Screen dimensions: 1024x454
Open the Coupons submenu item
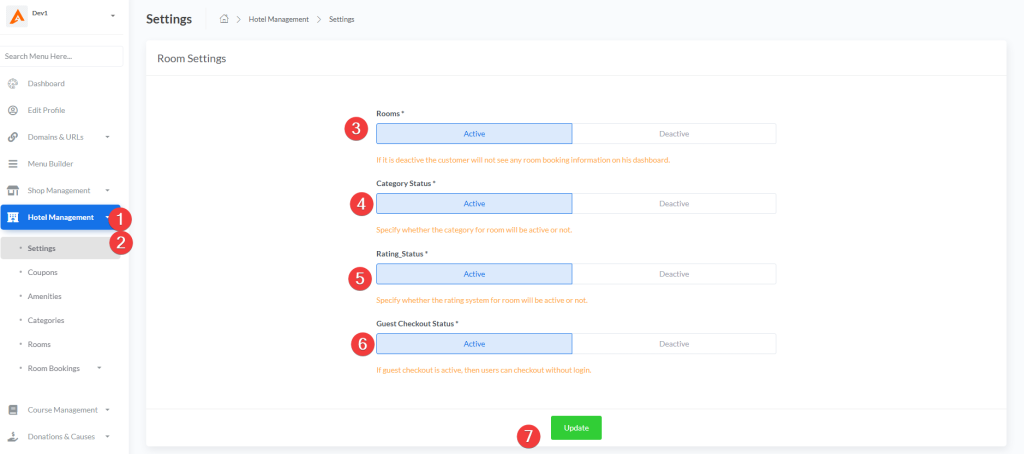[42, 272]
